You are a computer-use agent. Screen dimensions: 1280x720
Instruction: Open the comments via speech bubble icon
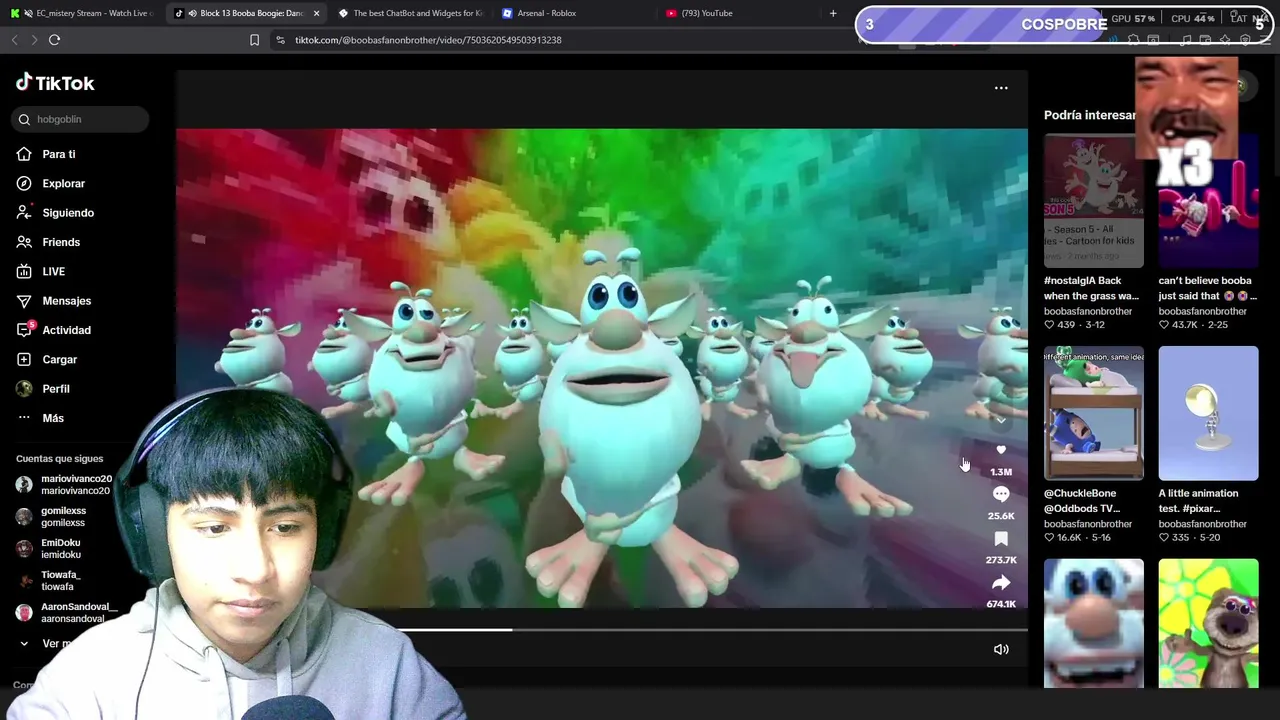click(x=1001, y=494)
